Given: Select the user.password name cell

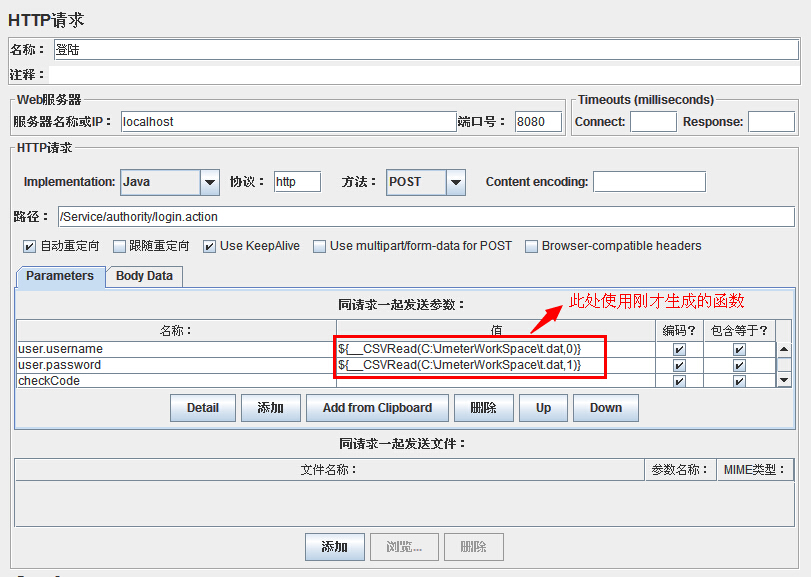Looking at the screenshot, I should [x=176, y=365].
